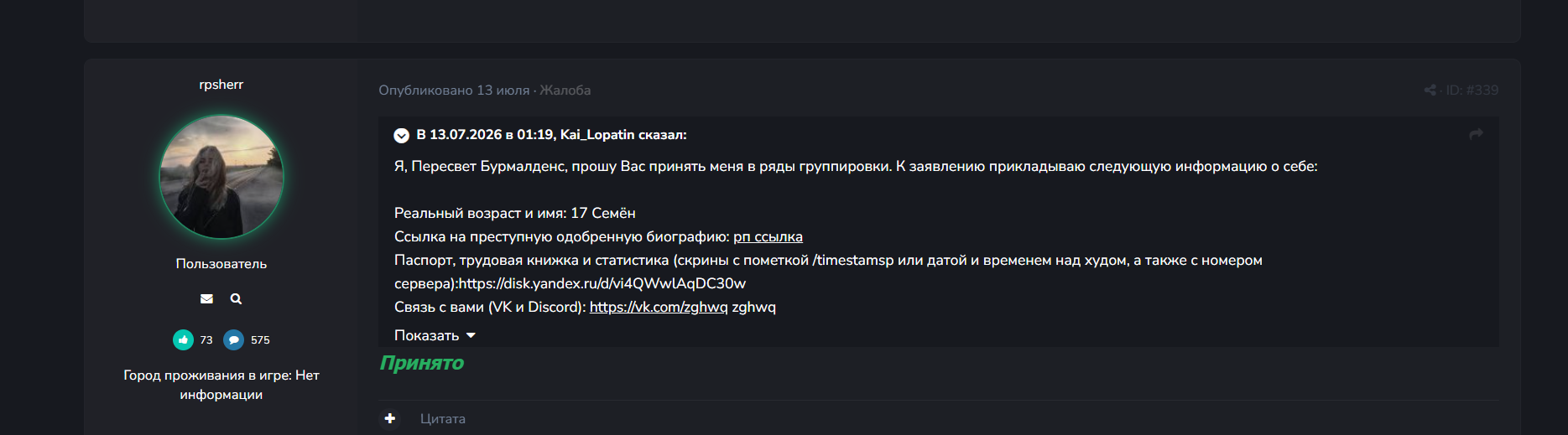Open the post ID #339 link
Image resolution: width=1568 pixels, height=435 pixels.
coord(1472,90)
